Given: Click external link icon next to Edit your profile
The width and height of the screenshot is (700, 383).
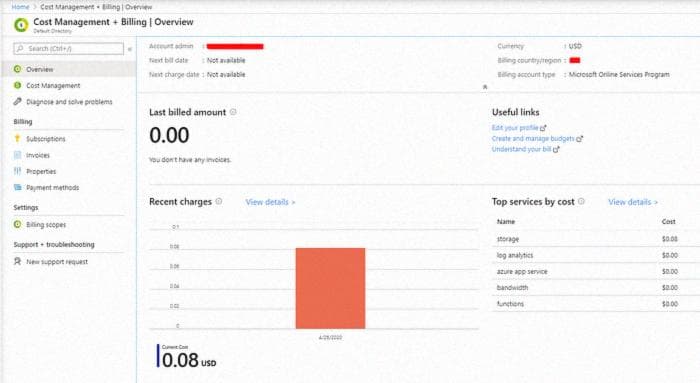Looking at the screenshot, I should (x=543, y=128).
